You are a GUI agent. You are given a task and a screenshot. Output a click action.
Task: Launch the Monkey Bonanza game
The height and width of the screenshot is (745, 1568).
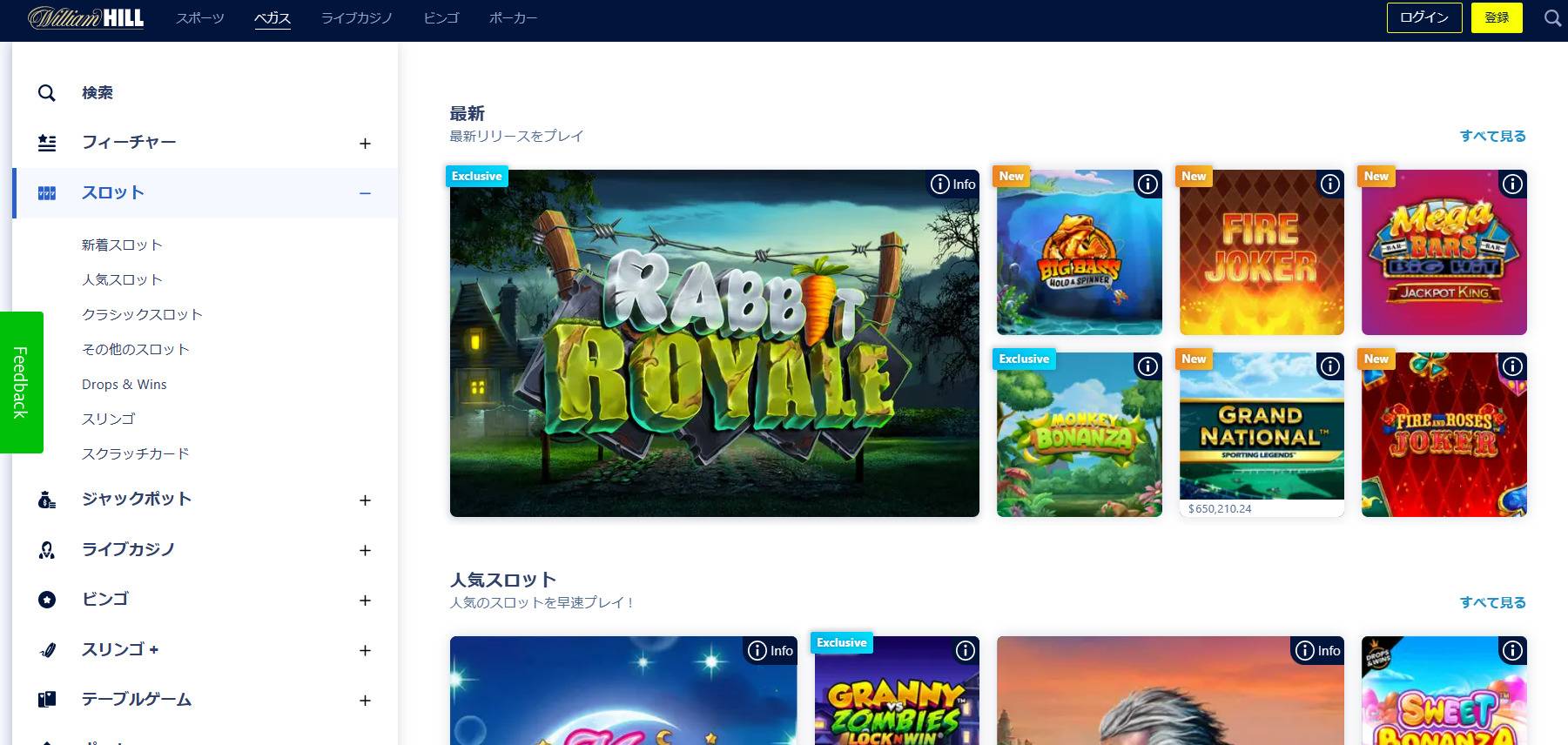click(x=1080, y=435)
